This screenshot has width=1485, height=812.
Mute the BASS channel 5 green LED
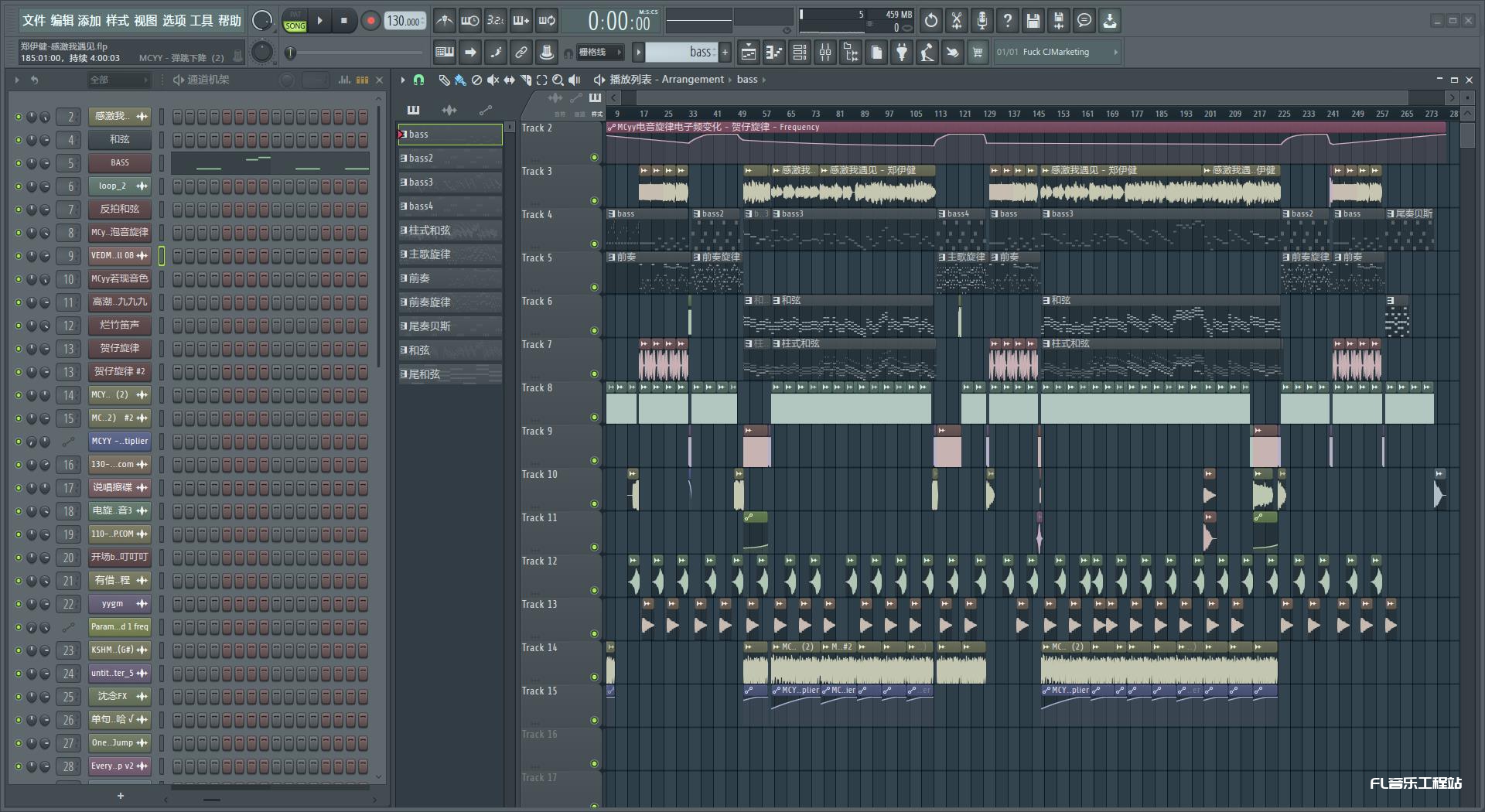point(19,163)
